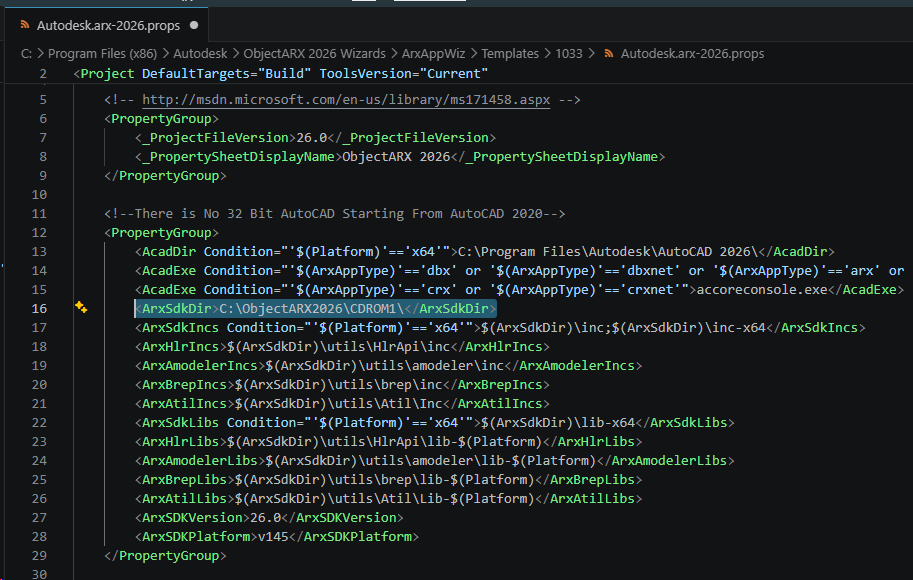
Task: Click the XML file icon in the editor tab
Action: [x=24, y=25]
